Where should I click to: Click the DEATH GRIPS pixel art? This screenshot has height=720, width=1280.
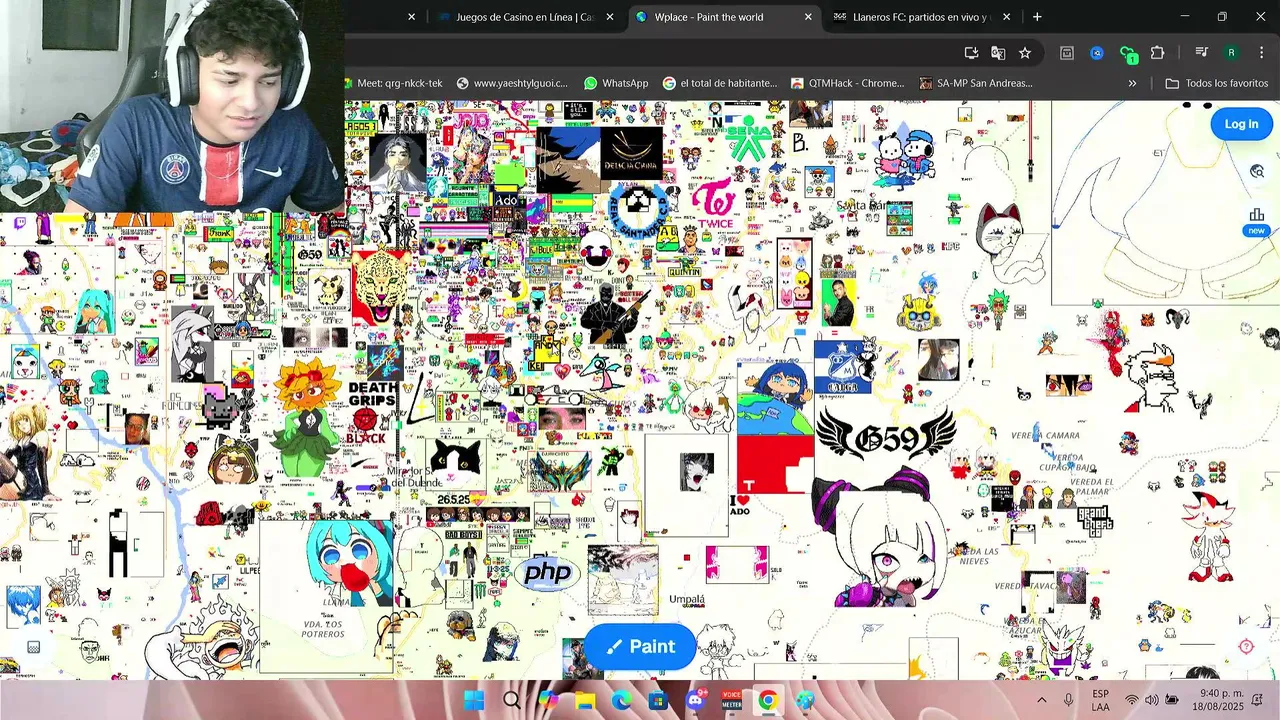373,395
